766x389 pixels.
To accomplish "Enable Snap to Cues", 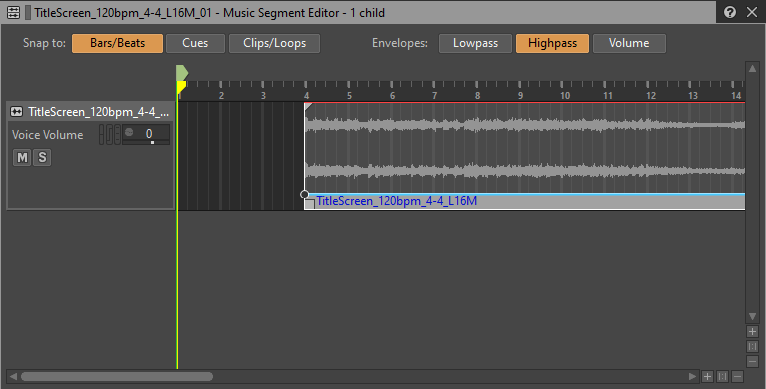I will [195, 43].
